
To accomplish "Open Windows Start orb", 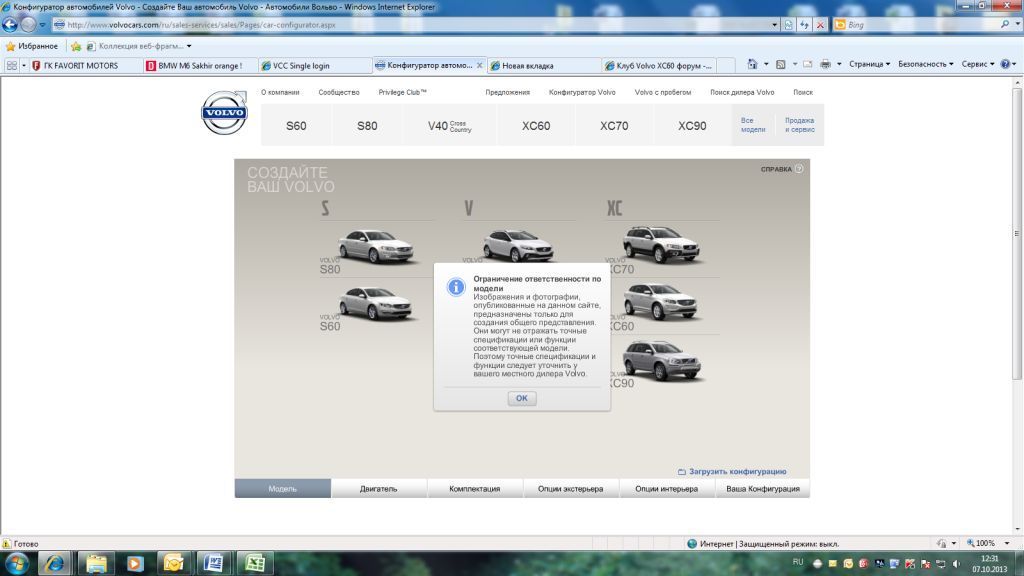I will (17, 563).
